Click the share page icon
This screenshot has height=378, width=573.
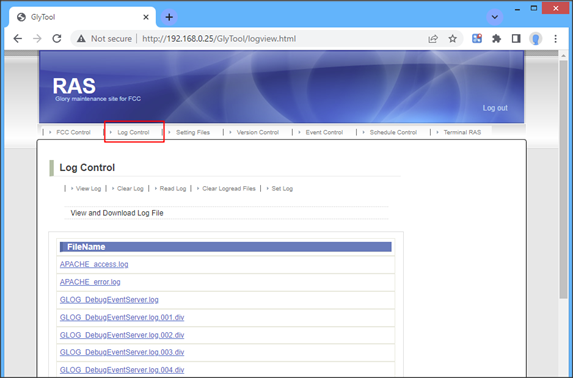coord(433,38)
